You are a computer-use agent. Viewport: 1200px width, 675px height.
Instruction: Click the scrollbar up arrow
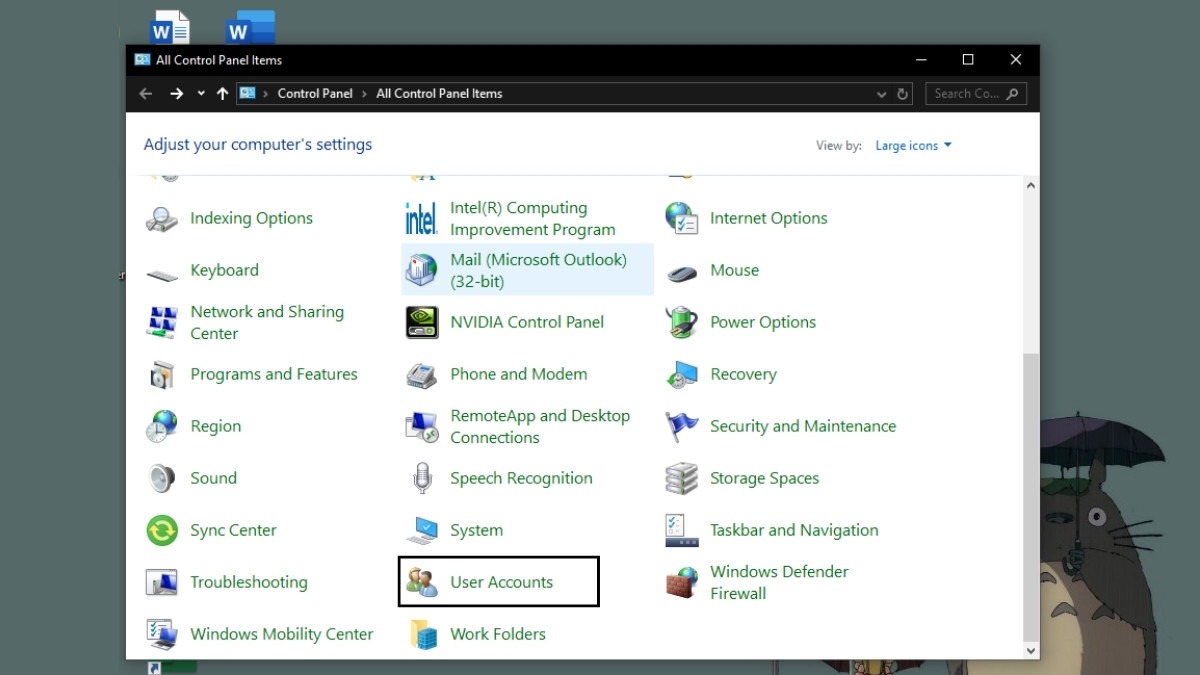coord(1031,185)
